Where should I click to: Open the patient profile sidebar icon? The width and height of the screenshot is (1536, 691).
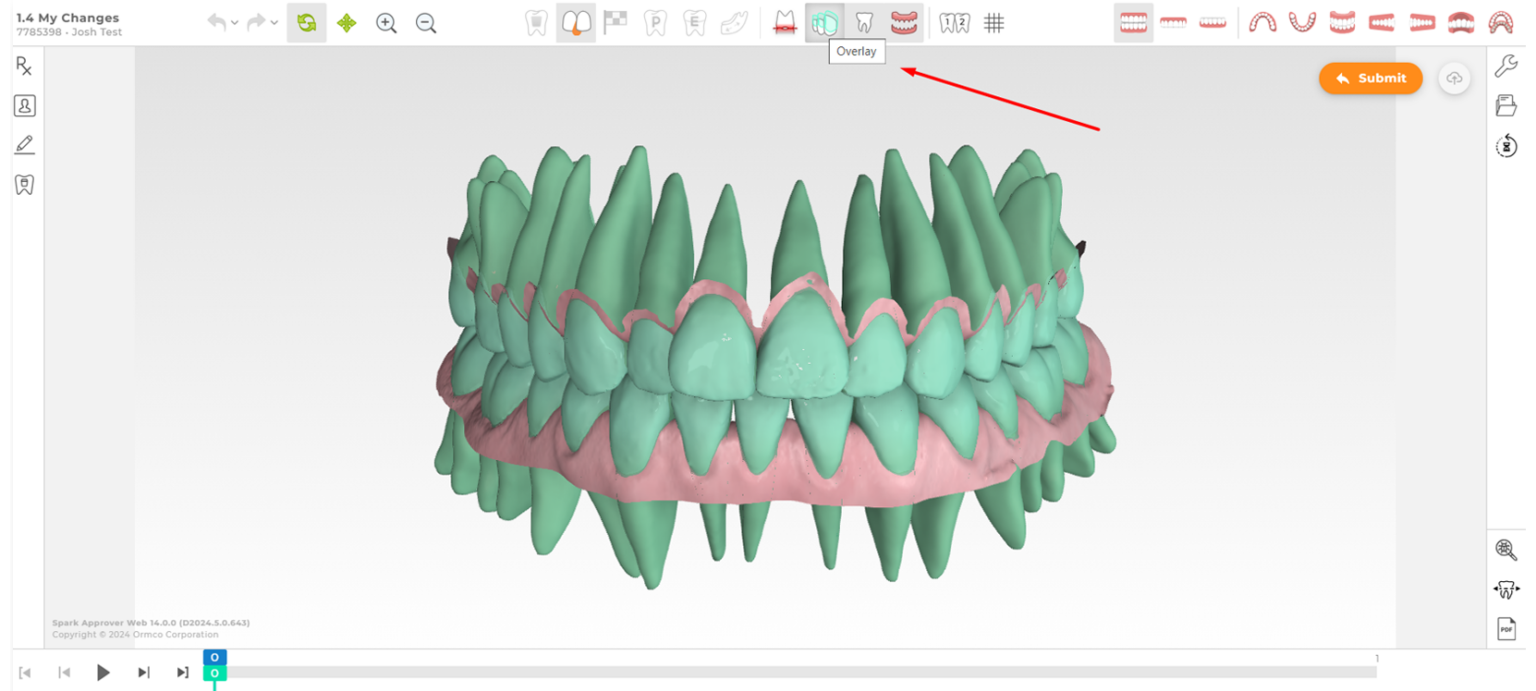24,105
